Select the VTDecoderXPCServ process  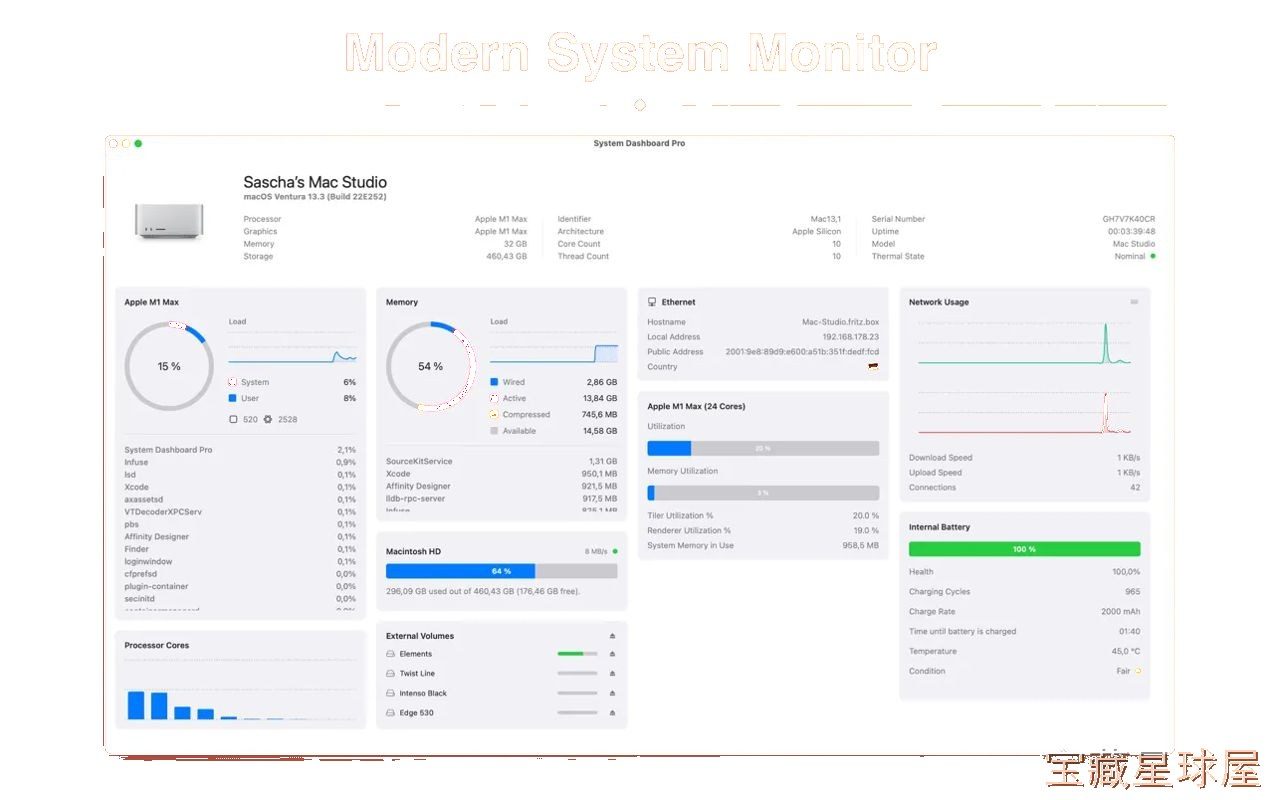[240, 512]
